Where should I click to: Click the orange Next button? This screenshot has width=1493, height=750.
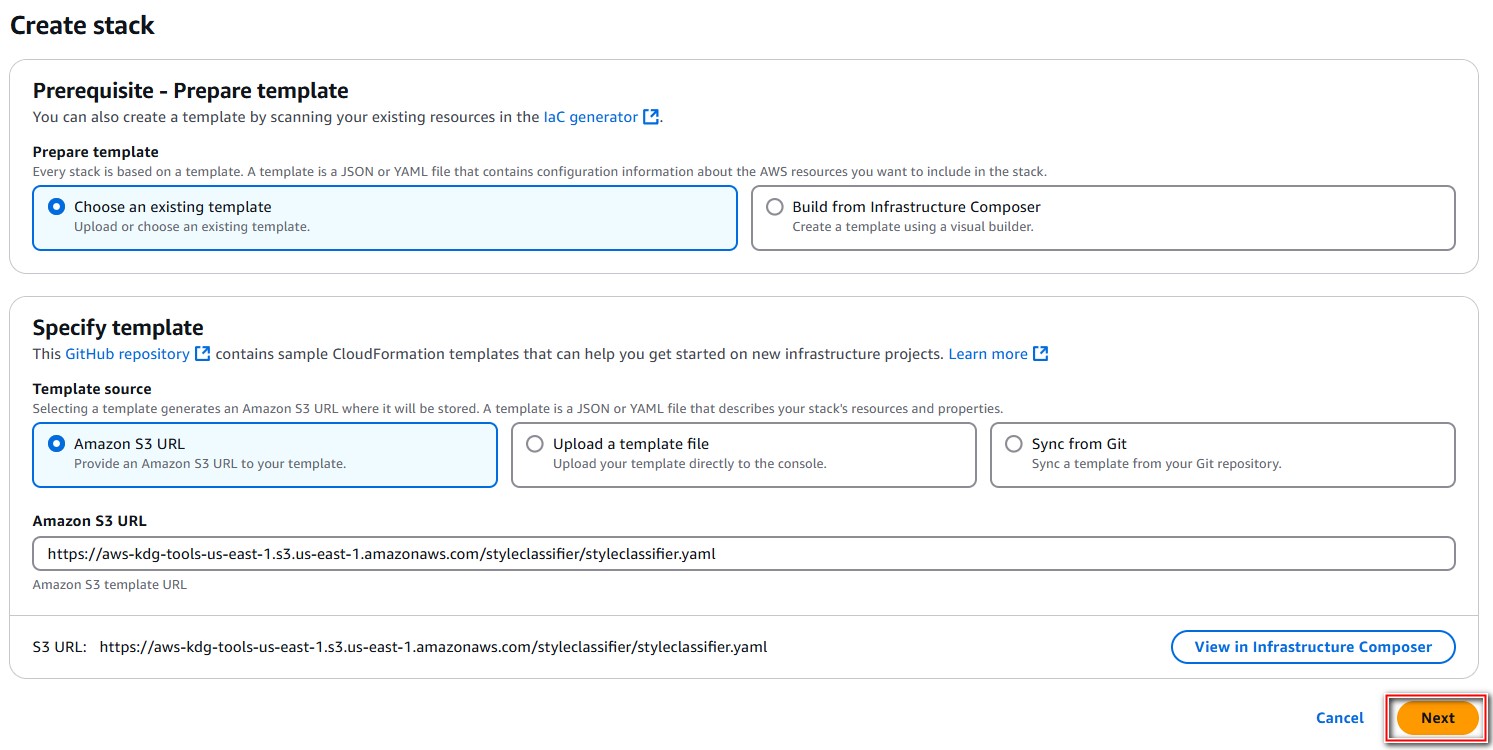1437,718
